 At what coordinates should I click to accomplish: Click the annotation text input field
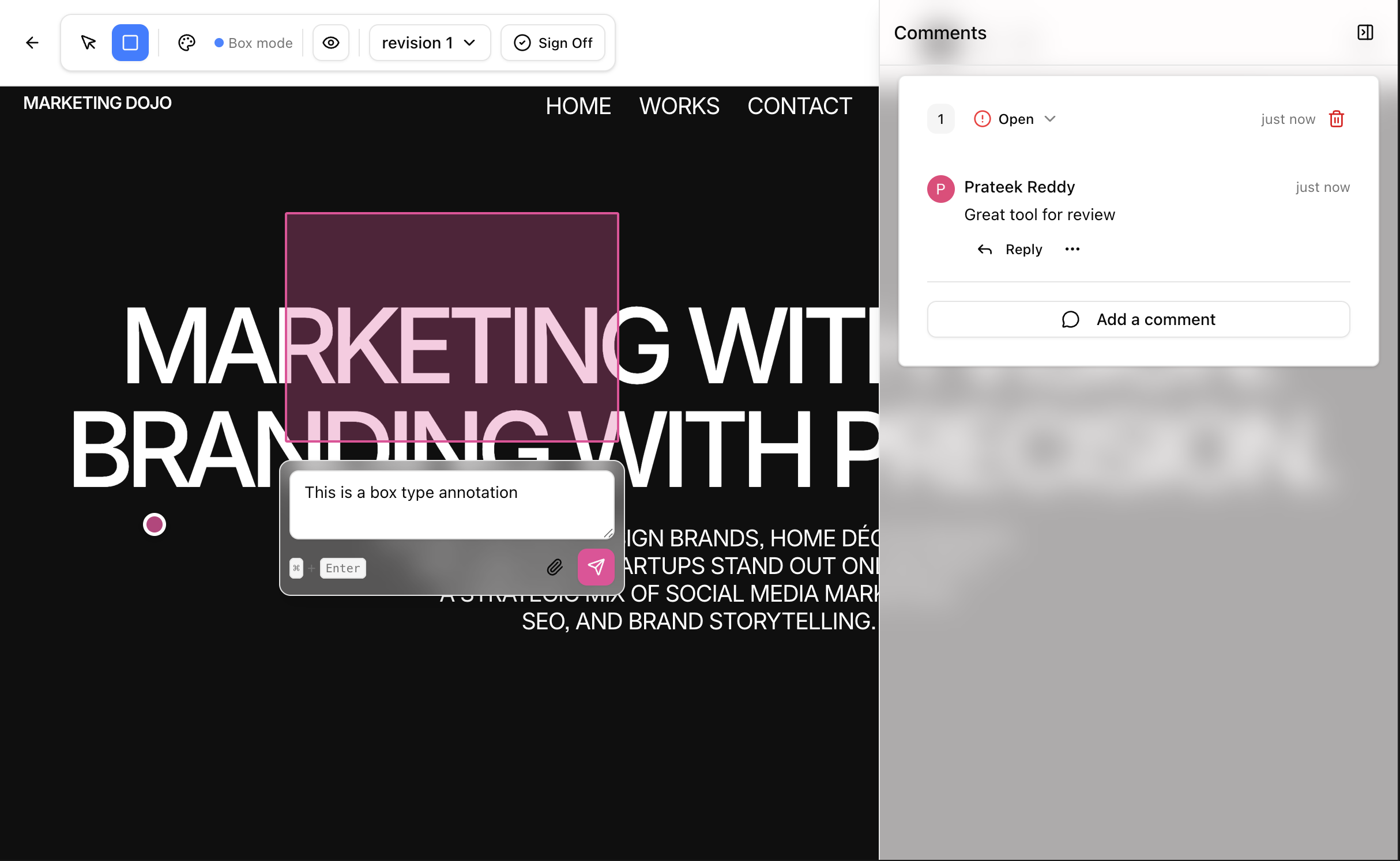click(451, 503)
